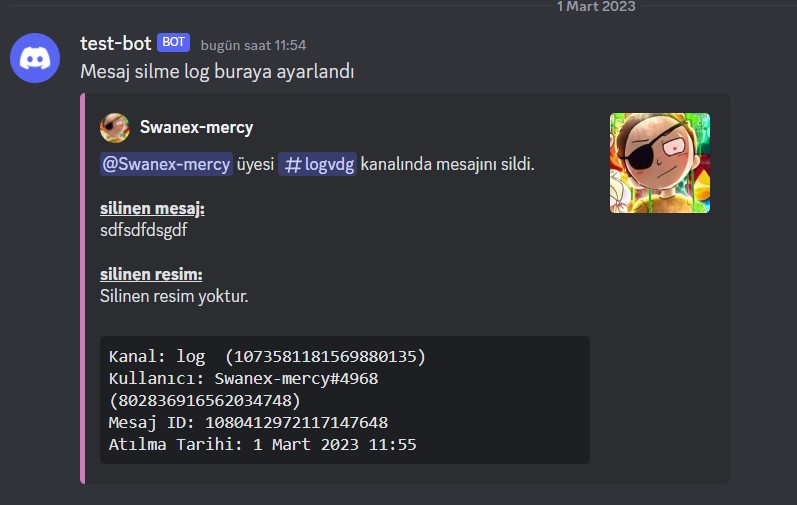Click the Silinen resim yoktur text
Screen dimensions: 797x505
[174, 296]
